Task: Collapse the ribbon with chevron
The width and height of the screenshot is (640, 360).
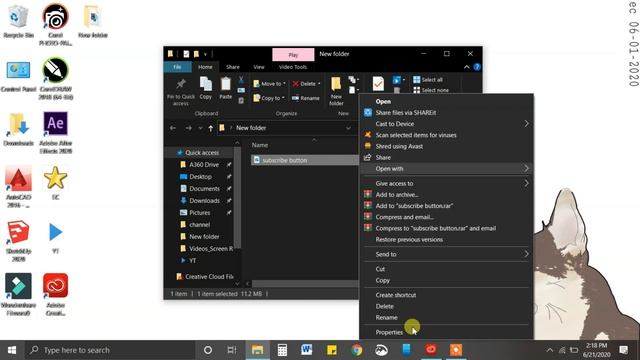Action: 467,67
